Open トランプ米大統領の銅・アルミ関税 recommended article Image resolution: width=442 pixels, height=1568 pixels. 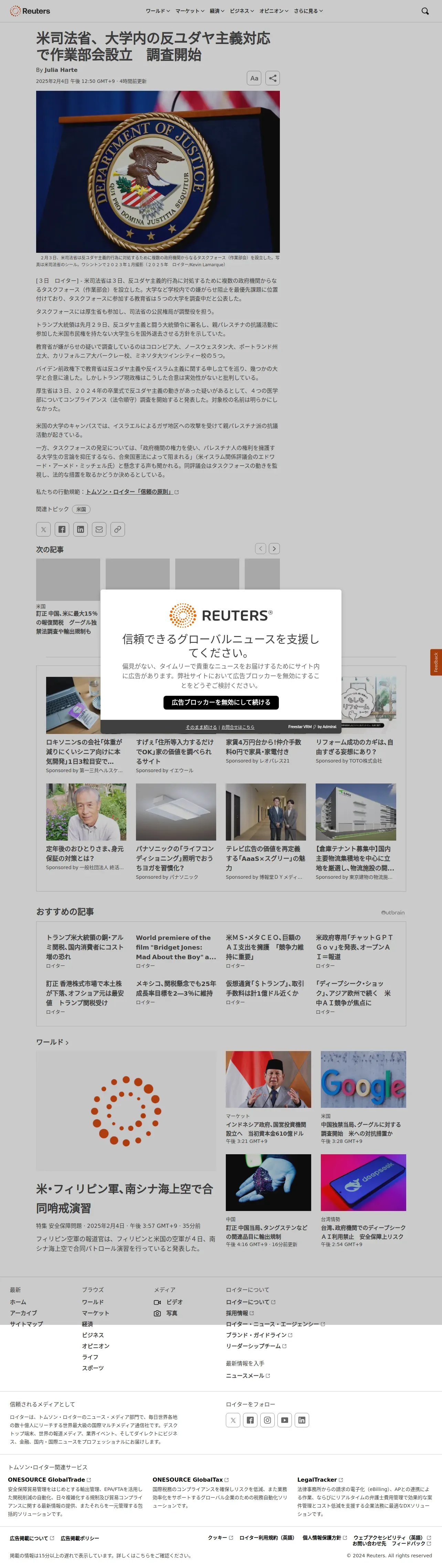click(x=86, y=947)
